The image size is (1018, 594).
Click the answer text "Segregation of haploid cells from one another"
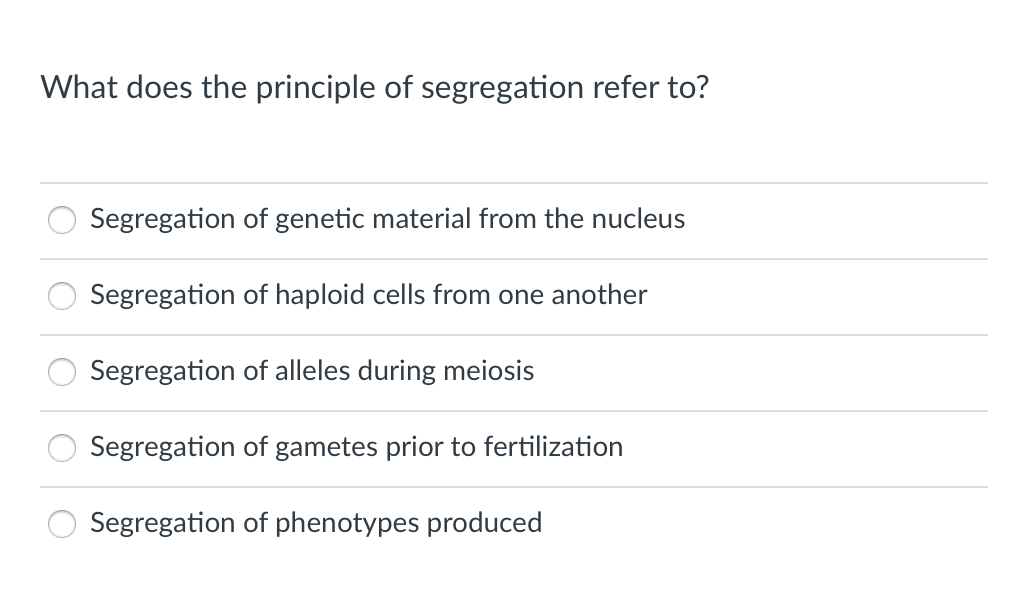368,296
